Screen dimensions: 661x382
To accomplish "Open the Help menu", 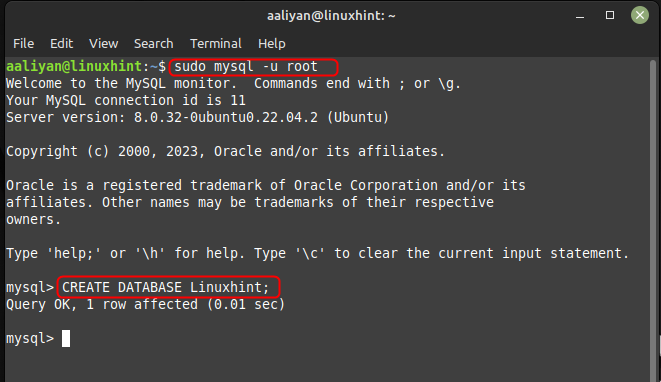I will pos(271,43).
